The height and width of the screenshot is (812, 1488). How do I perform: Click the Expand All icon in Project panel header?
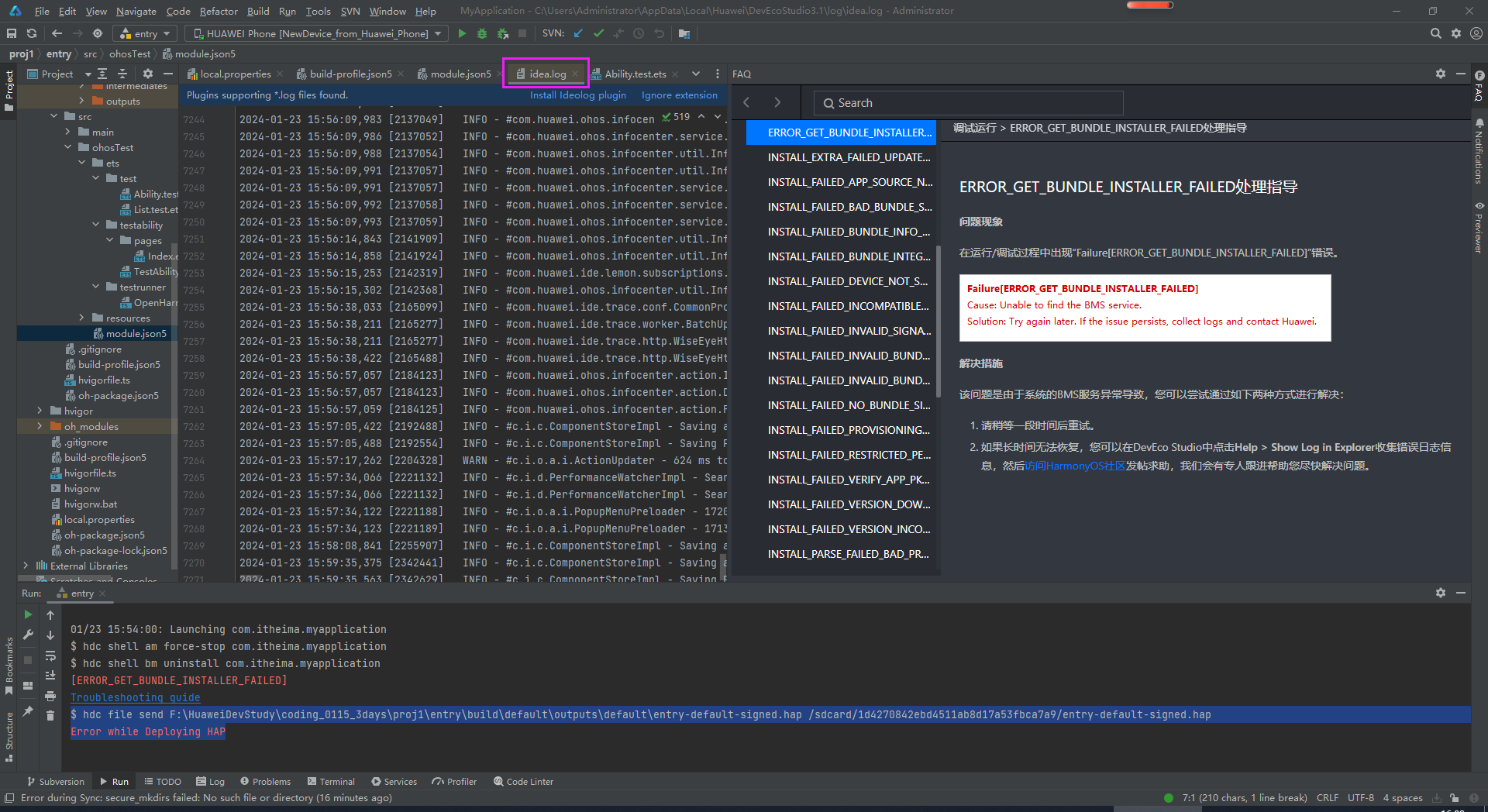point(102,74)
